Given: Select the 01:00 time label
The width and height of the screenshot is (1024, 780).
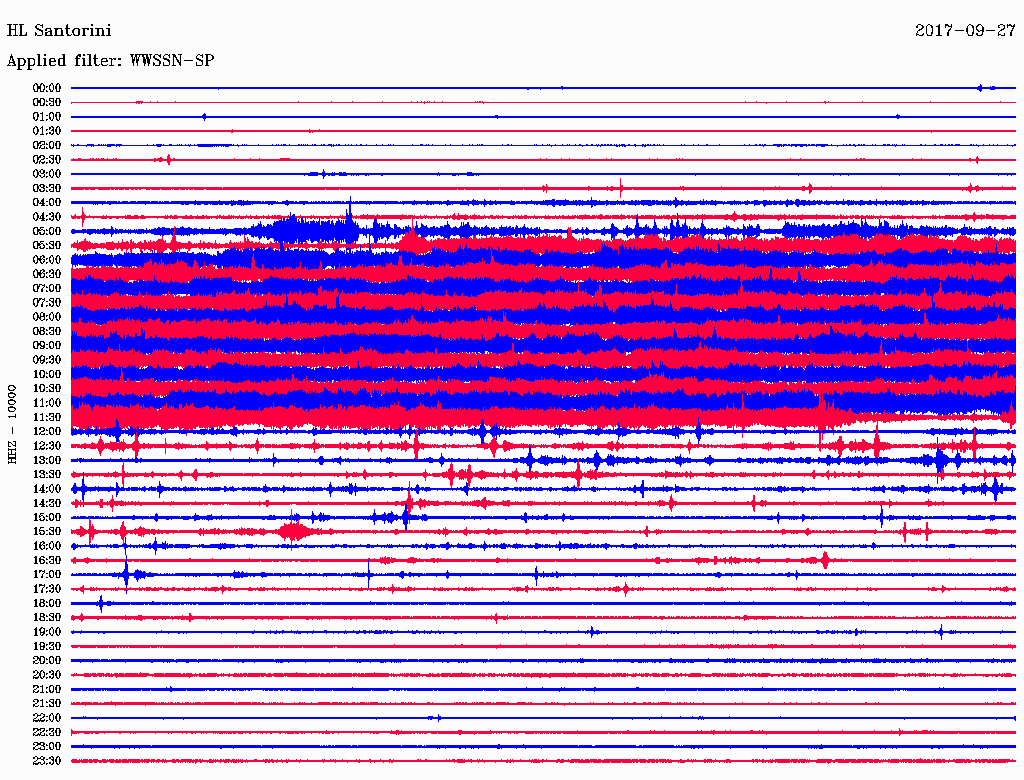Looking at the screenshot, I should click(x=47, y=116).
